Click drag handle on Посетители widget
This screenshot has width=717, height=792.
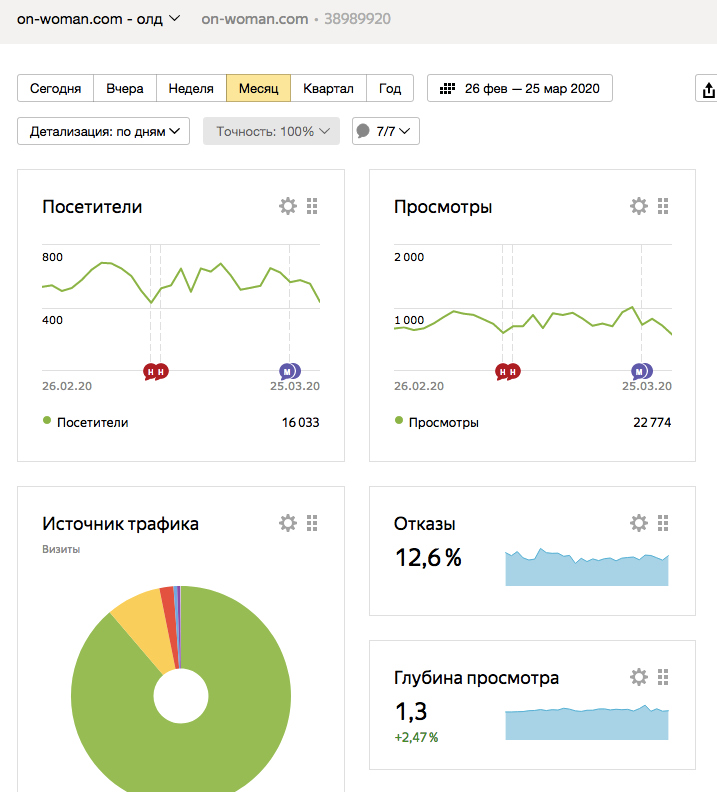312,207
